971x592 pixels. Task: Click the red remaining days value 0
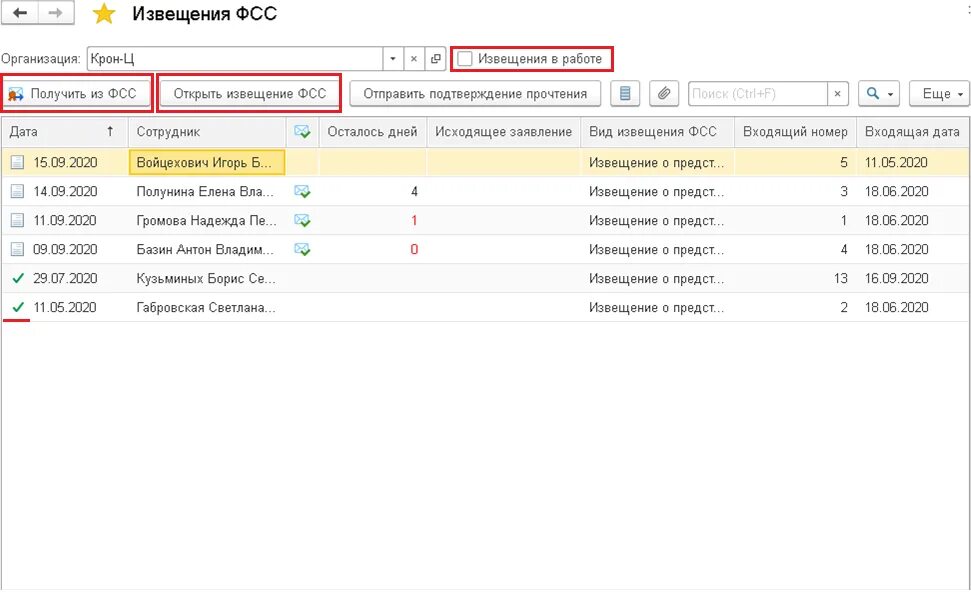(414, 250)
